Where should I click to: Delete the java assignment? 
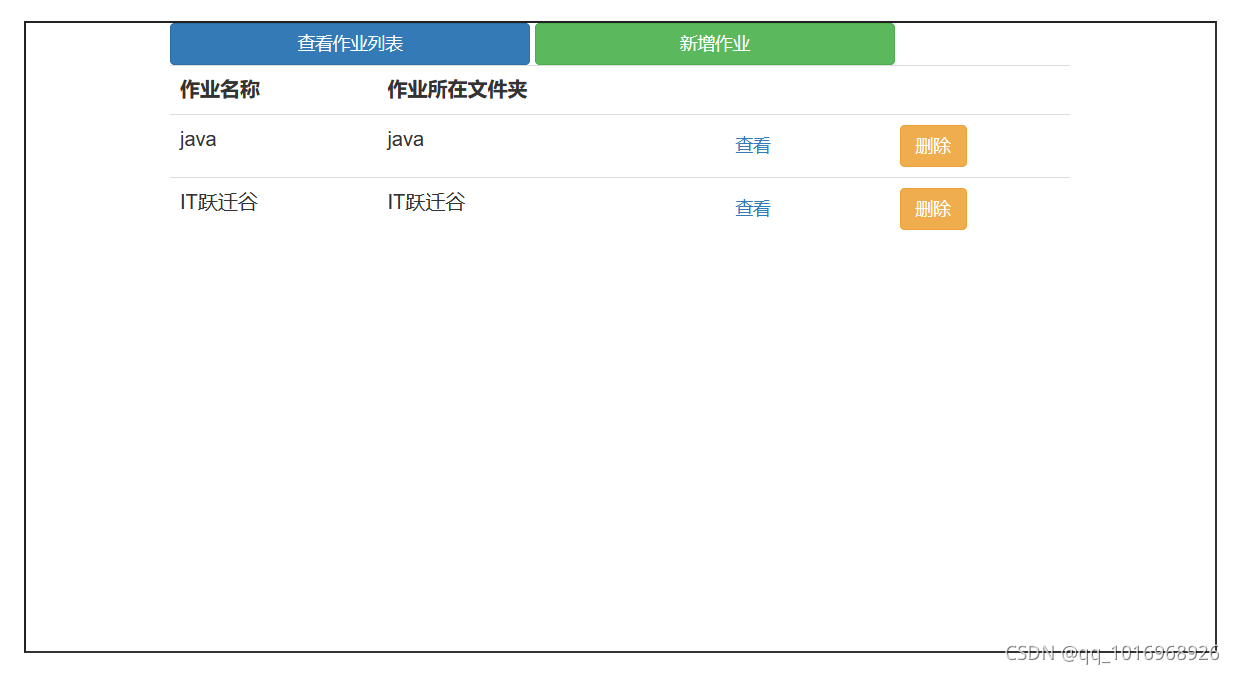931,145
